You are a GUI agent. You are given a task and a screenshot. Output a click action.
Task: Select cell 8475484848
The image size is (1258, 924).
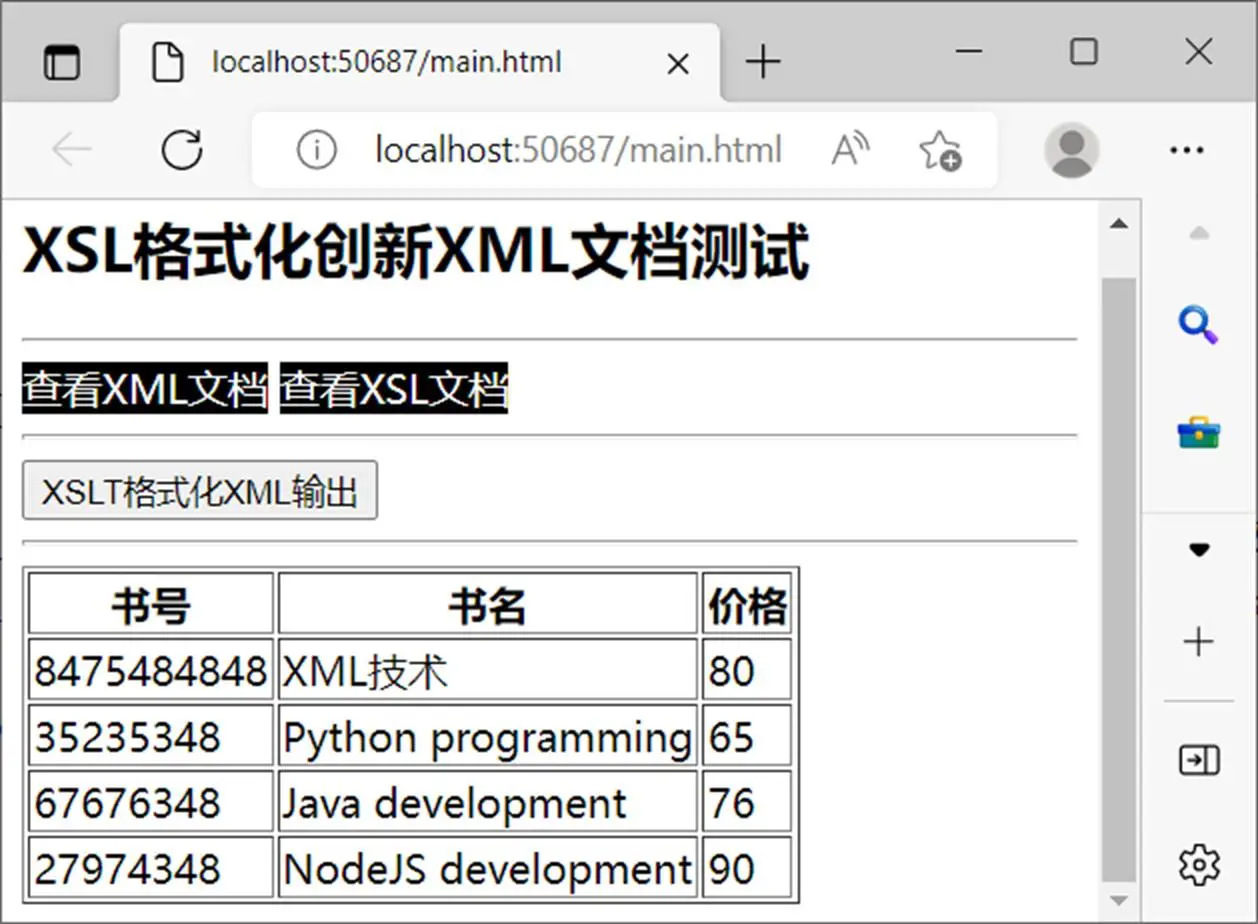pyautogui.click(x=151, y=670)
